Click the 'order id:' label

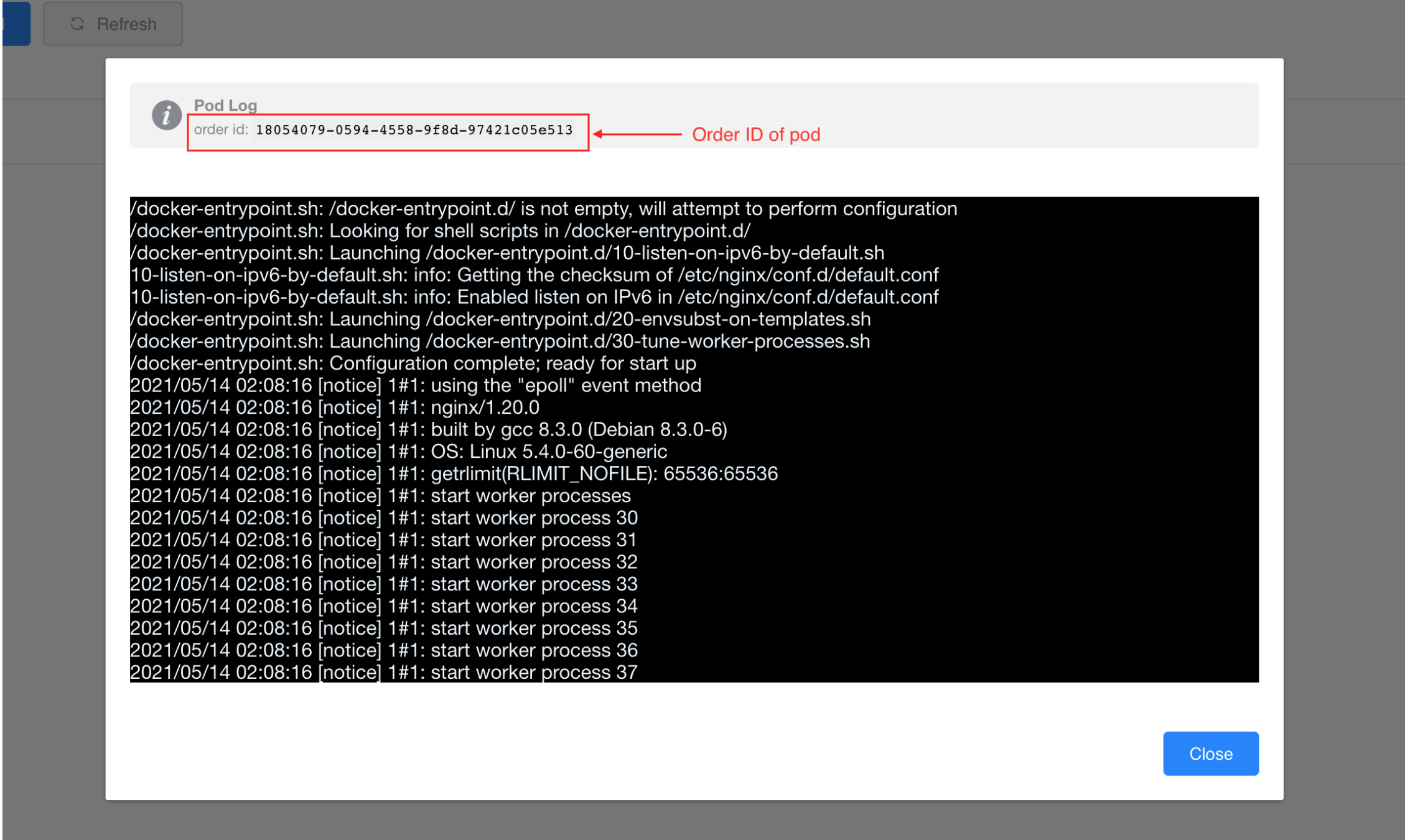coord(221,129)
